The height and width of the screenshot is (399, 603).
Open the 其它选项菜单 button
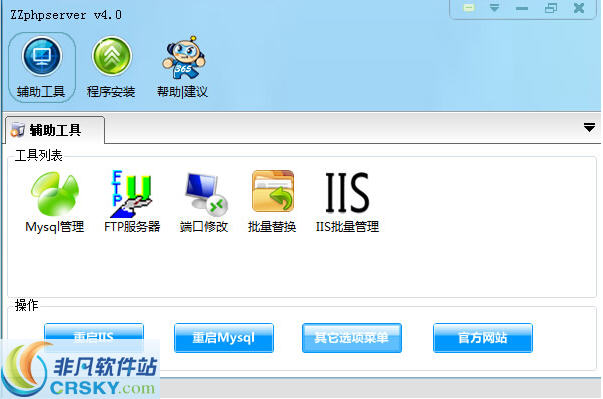tap(352, 338)
